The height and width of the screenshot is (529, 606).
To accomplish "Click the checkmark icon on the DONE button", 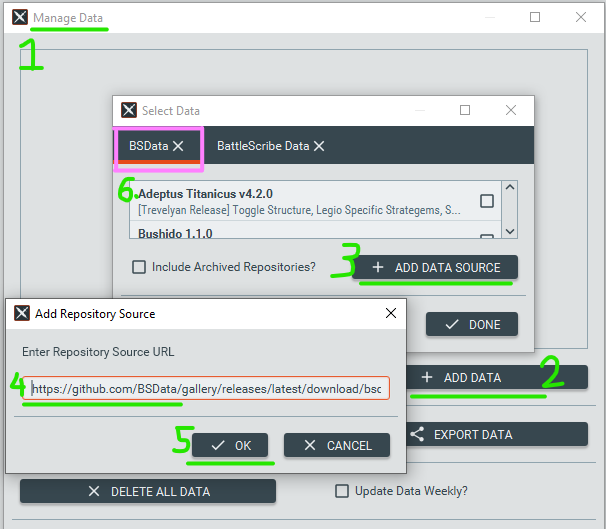I will [x=452, y=324].
